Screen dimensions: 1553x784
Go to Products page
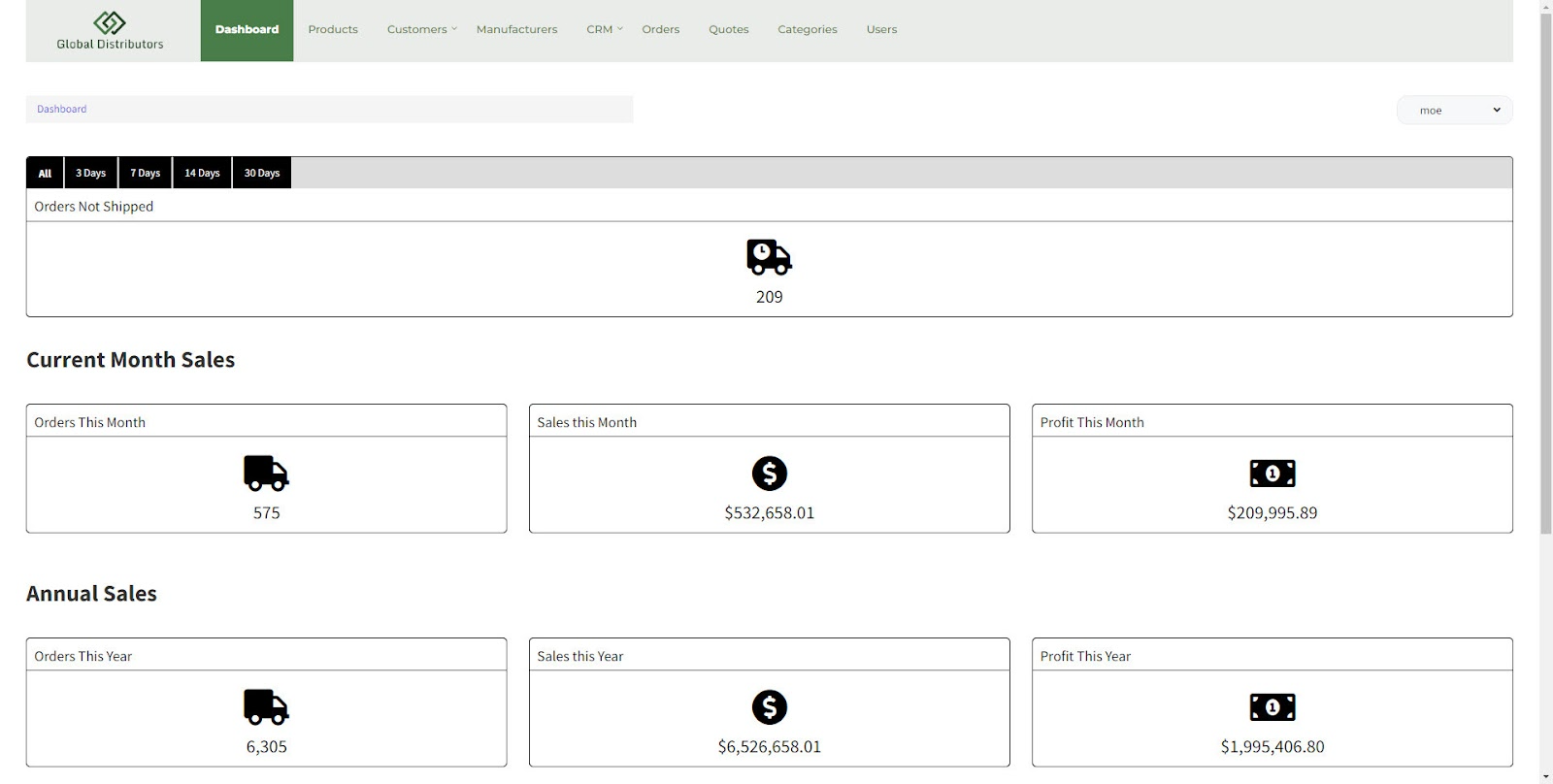tap(333, 29)
